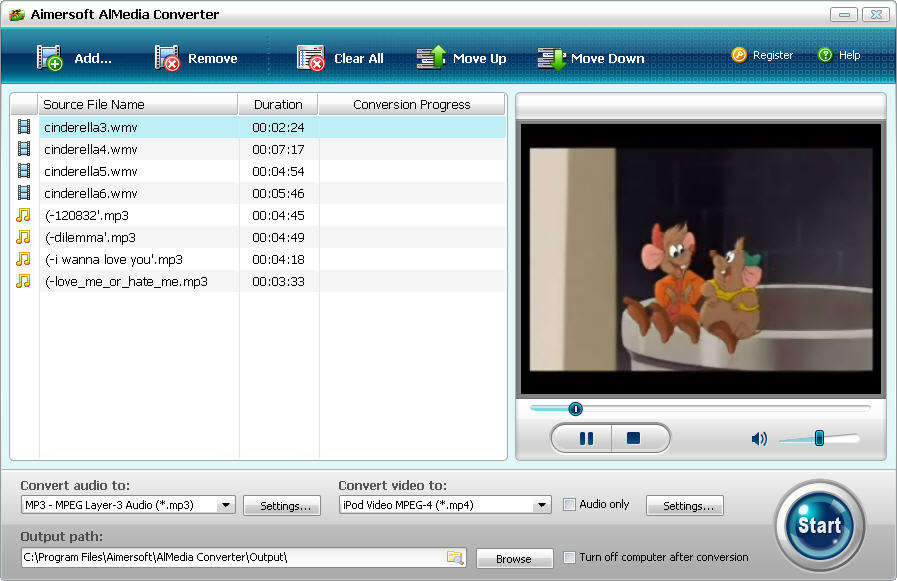The width and height of the screenshot is (897, 581).
Task: Select (-i wanna love you'.mp3 file name
Action: [x=114, y=260]
